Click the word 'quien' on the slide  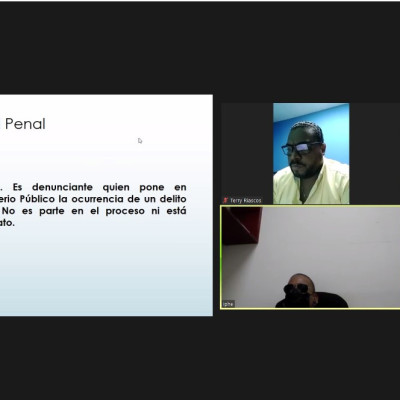[x=116, y=187]
